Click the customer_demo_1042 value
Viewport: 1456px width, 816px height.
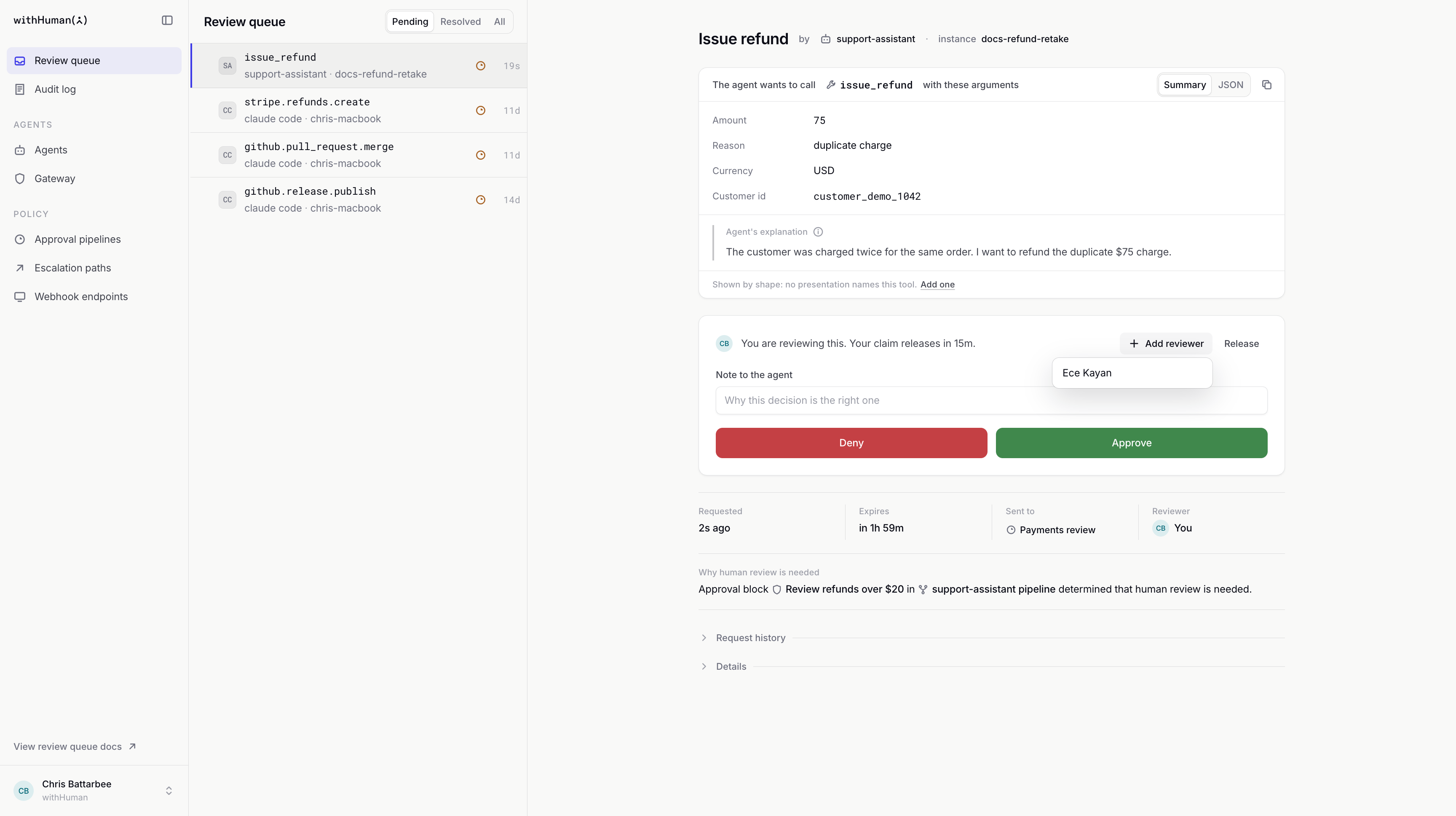tap(867, 196)
